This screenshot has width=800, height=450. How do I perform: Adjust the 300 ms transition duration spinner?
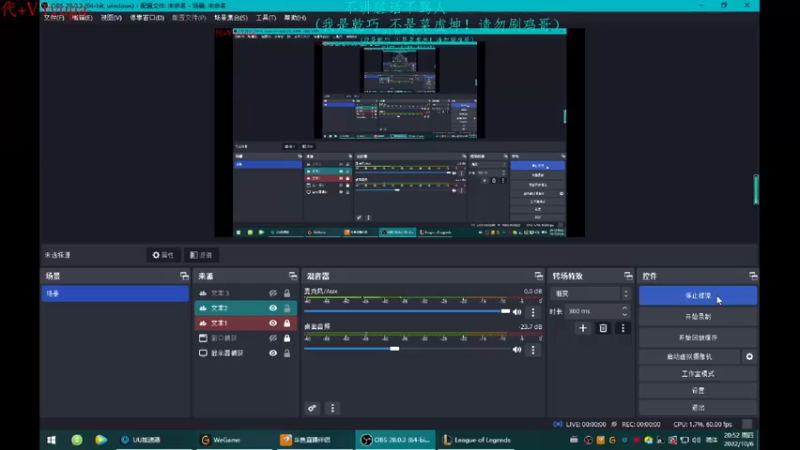coord(624,311)
